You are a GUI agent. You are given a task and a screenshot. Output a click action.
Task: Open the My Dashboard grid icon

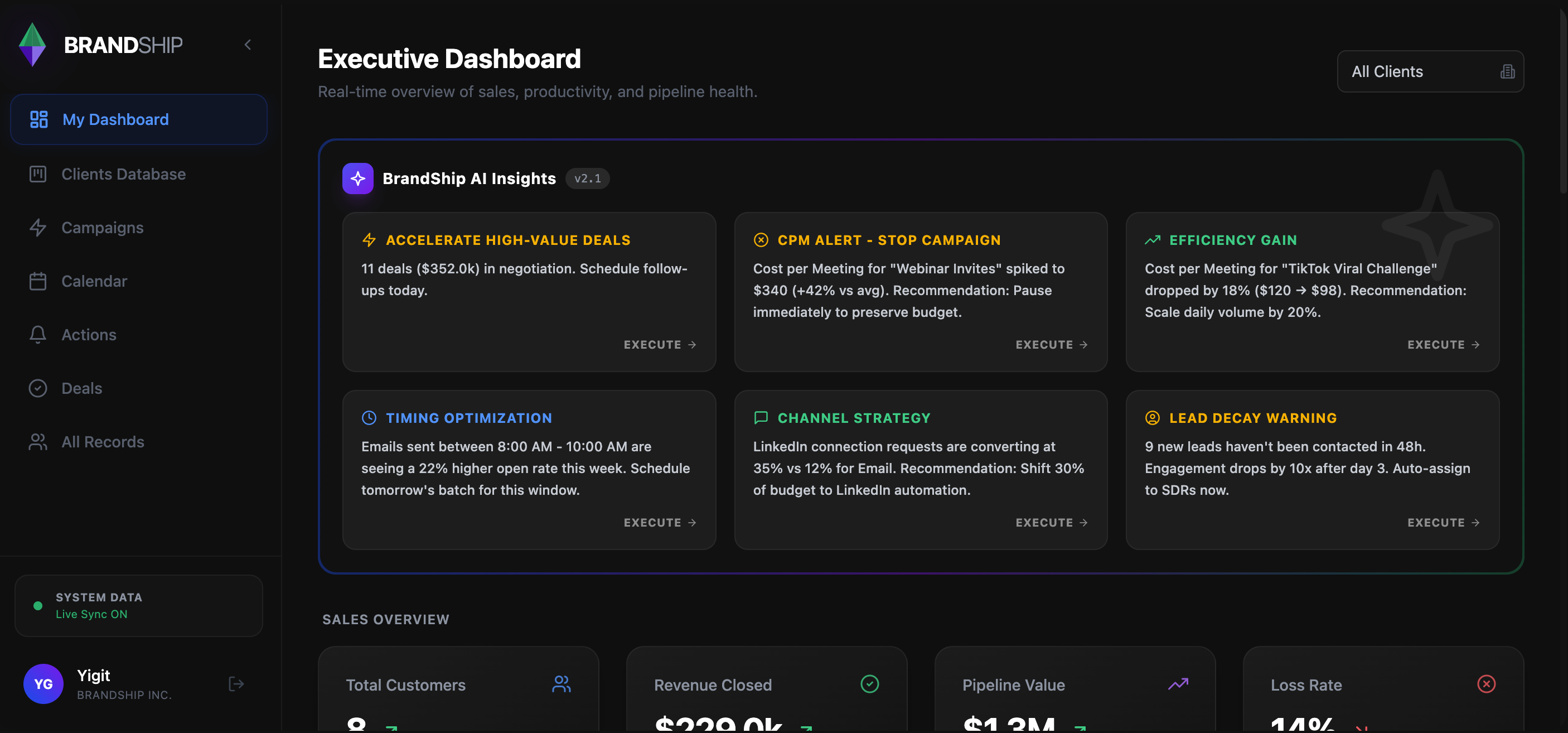pyautogui.click(x=38, y=119)
